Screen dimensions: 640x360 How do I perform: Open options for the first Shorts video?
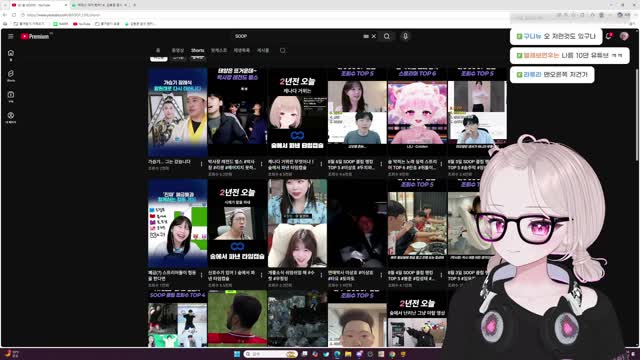point(201,164)
